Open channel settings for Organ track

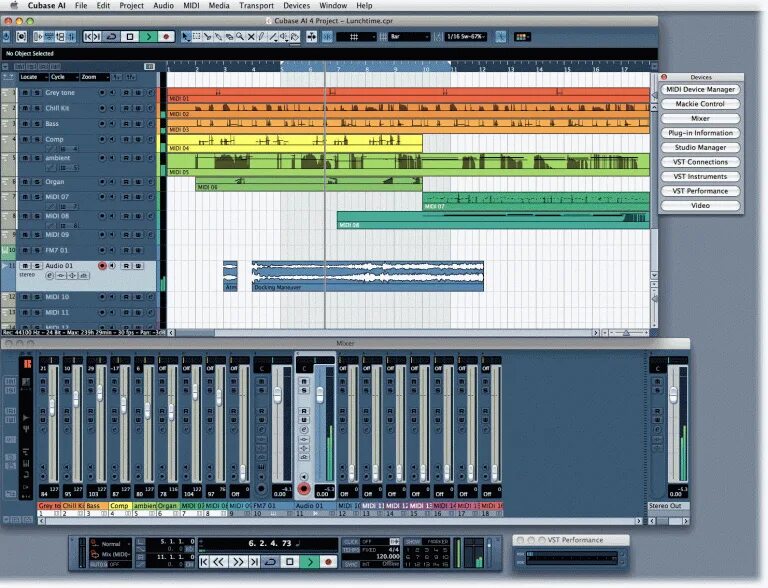(x=150, y=182)
